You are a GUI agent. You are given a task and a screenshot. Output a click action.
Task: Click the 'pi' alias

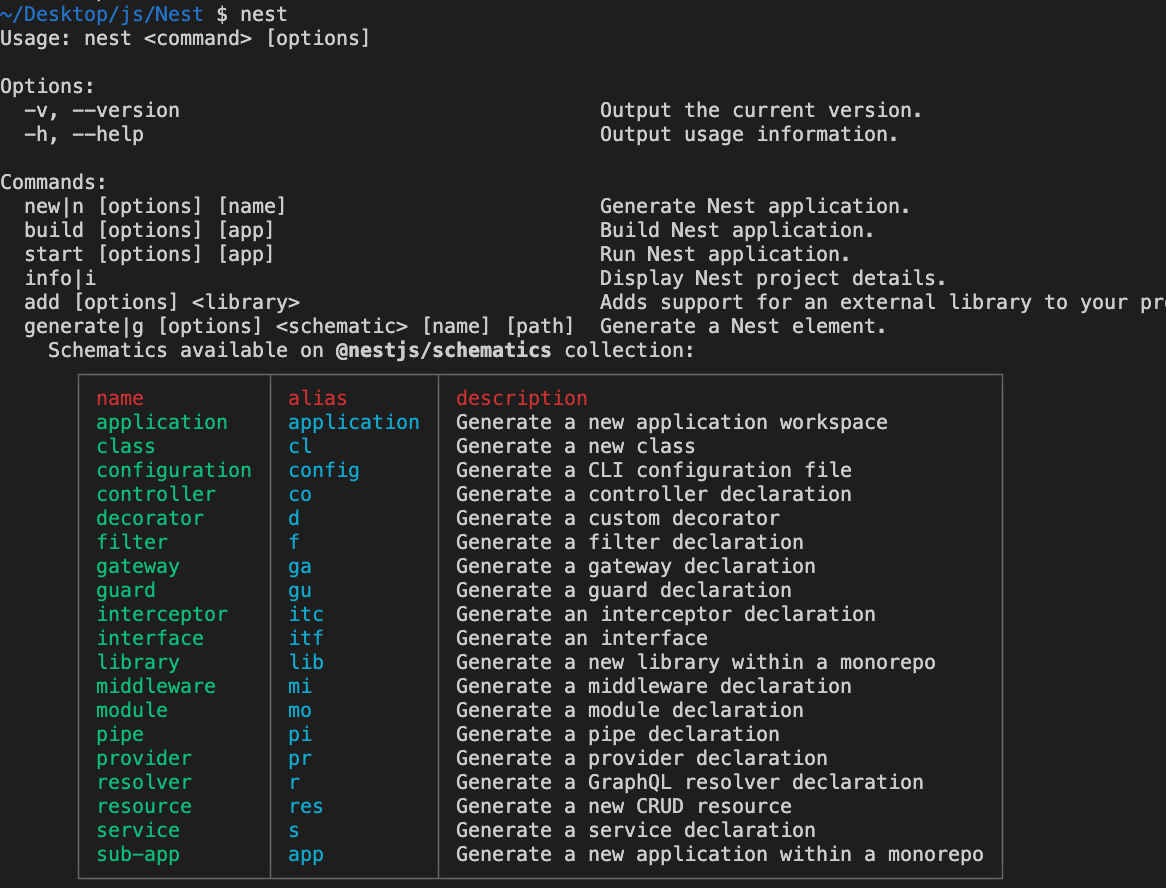pos(300,734)
